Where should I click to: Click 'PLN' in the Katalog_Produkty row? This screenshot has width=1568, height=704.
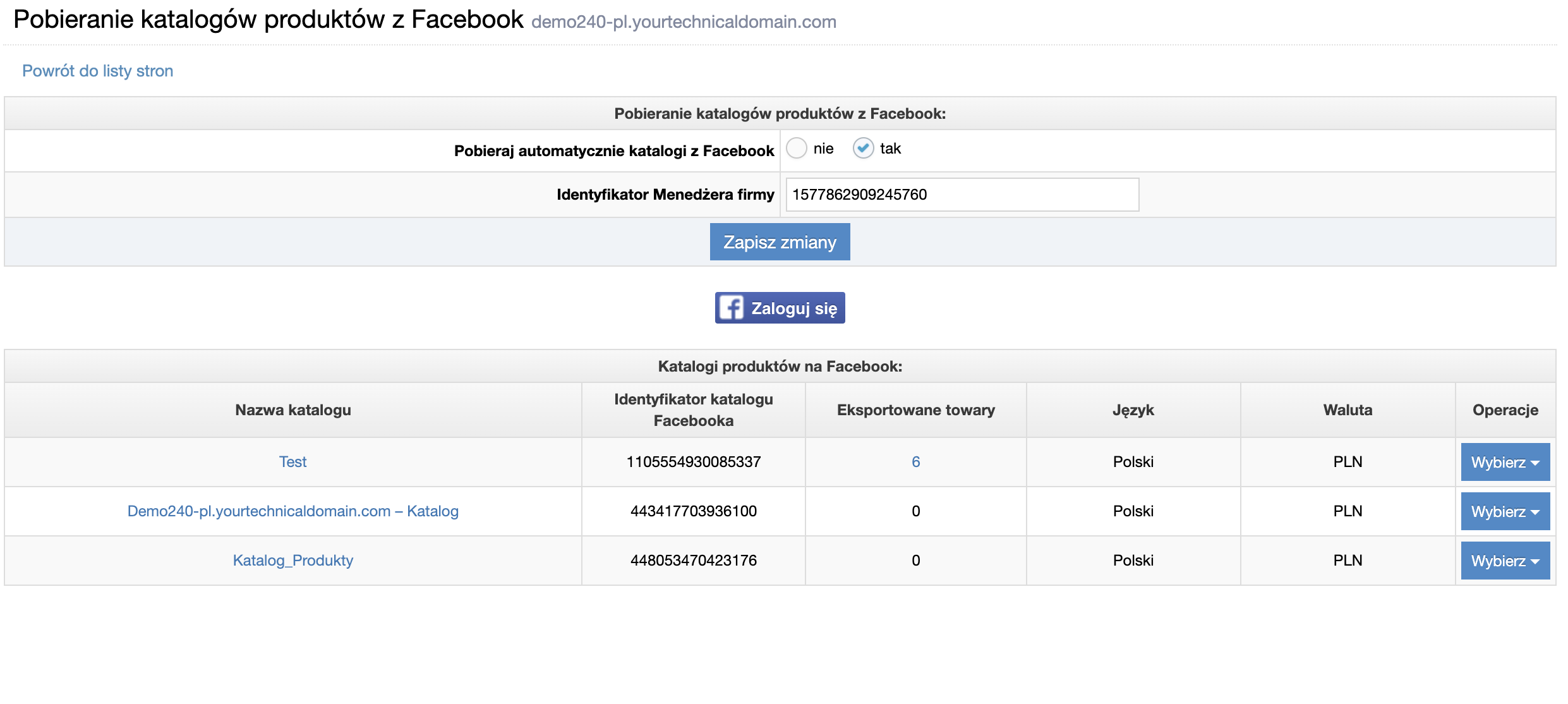pyautogui.click(x=1348, y=561)
